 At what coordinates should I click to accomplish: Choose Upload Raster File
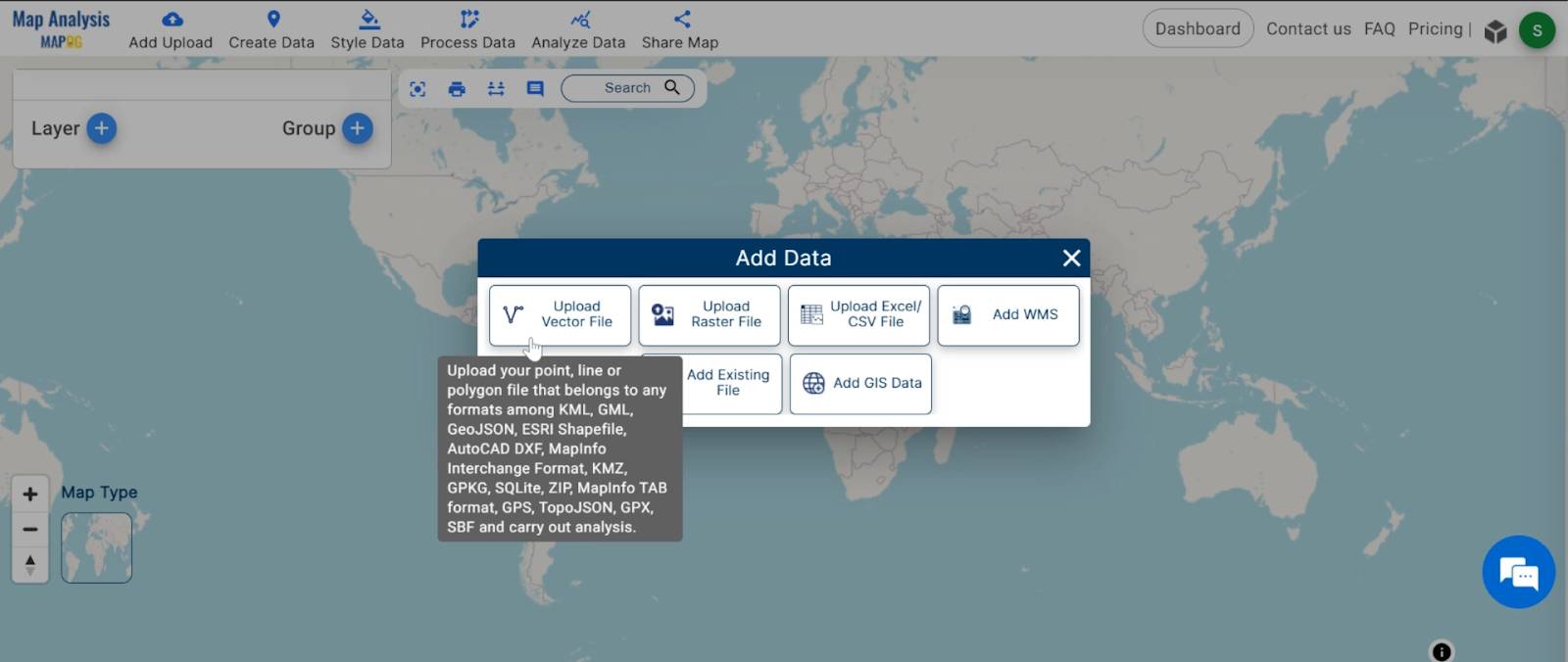[x=710, y=315]
